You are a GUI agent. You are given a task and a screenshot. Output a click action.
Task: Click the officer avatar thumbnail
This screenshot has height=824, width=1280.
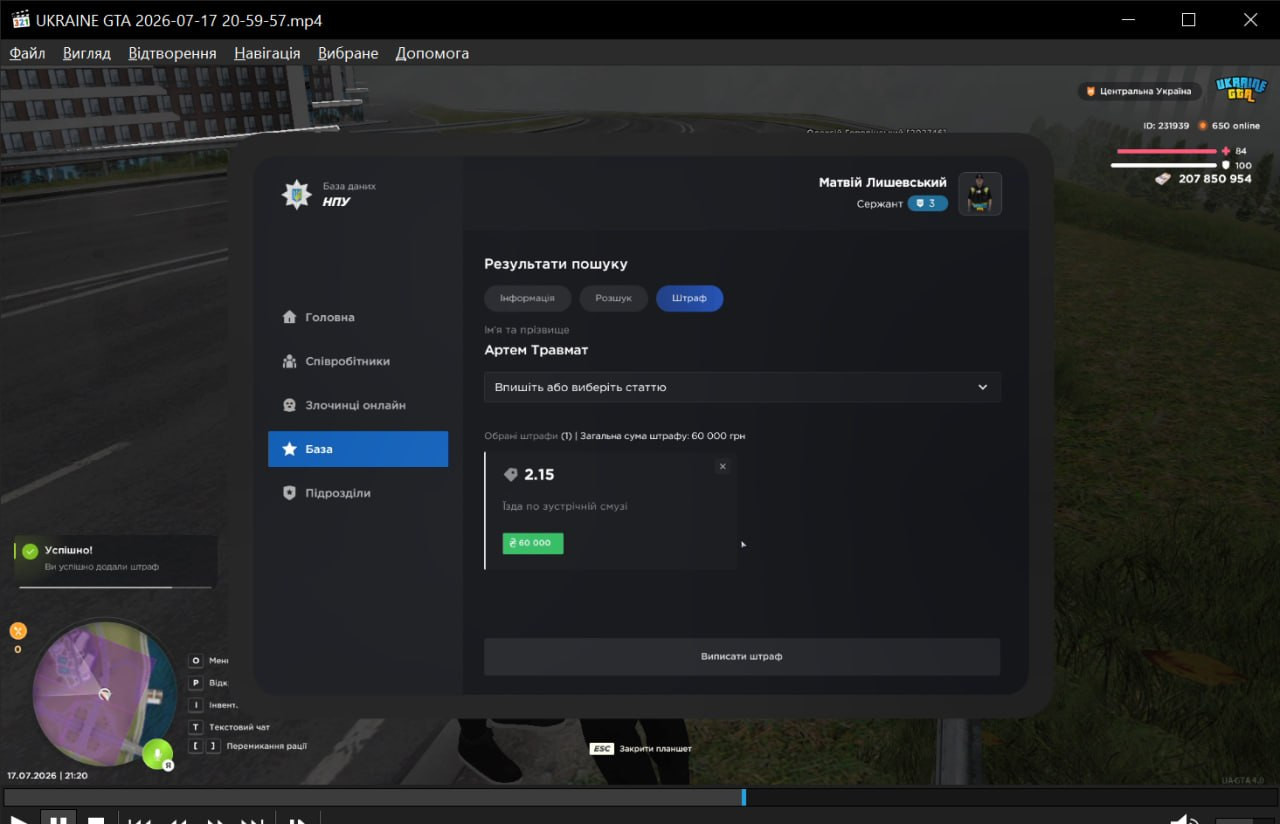[x=980, y=194]
